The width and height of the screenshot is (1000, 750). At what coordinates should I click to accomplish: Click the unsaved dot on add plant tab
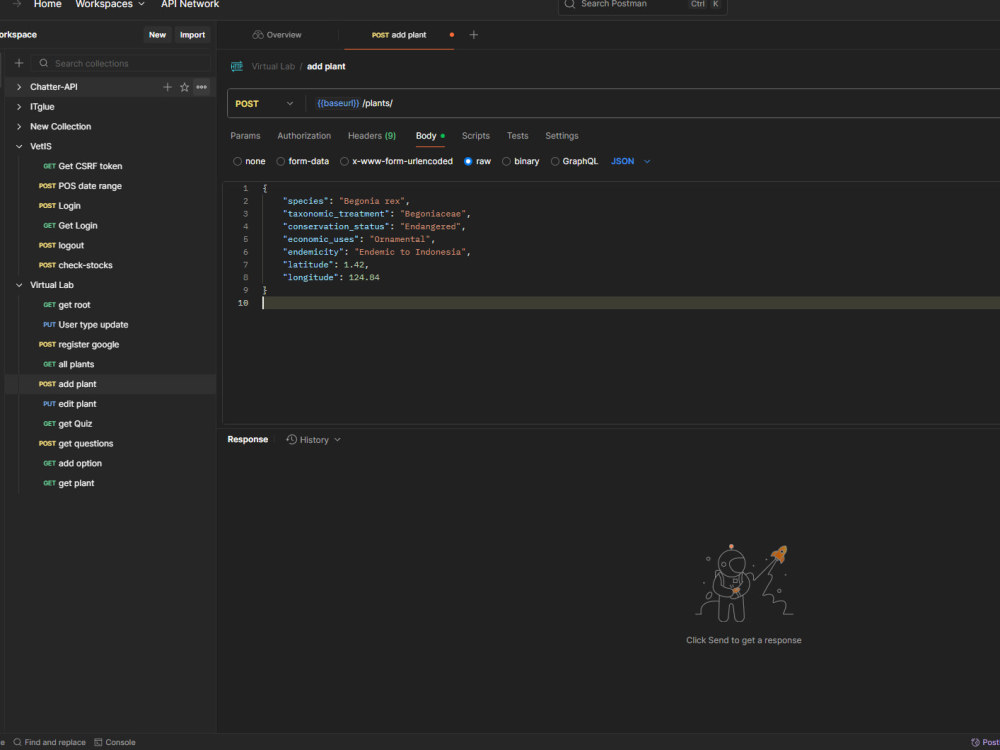(x=452, y=35)
